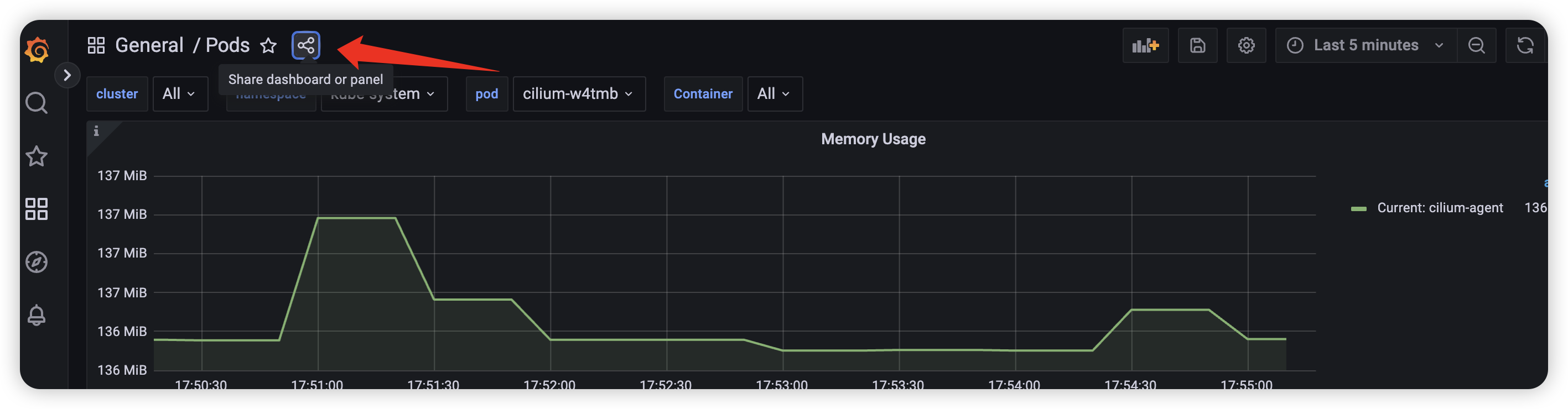
Task: Open the sidebar search magnifier icon
Action: coord(37,103)
